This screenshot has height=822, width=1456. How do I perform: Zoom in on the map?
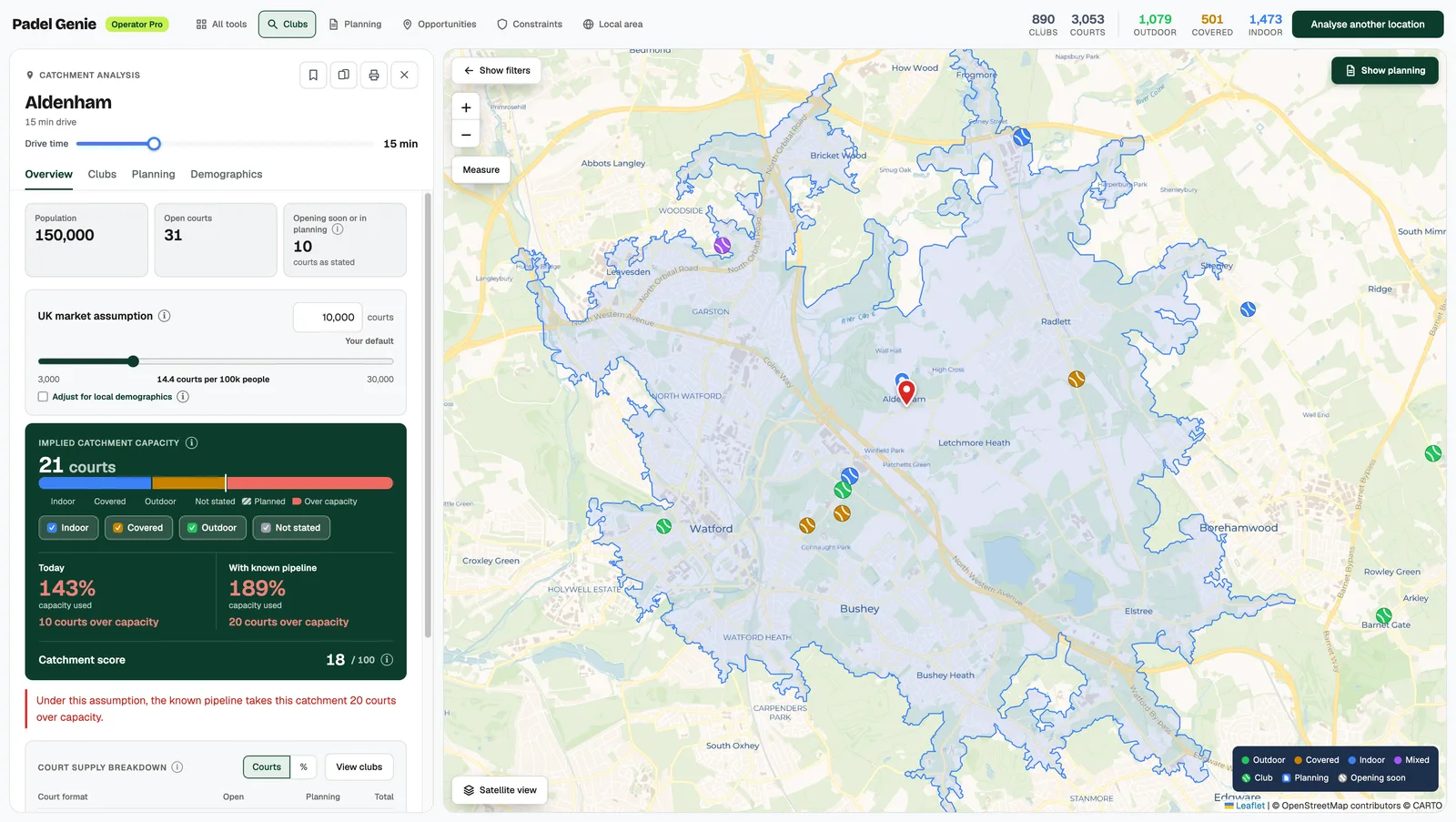coord(466,107)
